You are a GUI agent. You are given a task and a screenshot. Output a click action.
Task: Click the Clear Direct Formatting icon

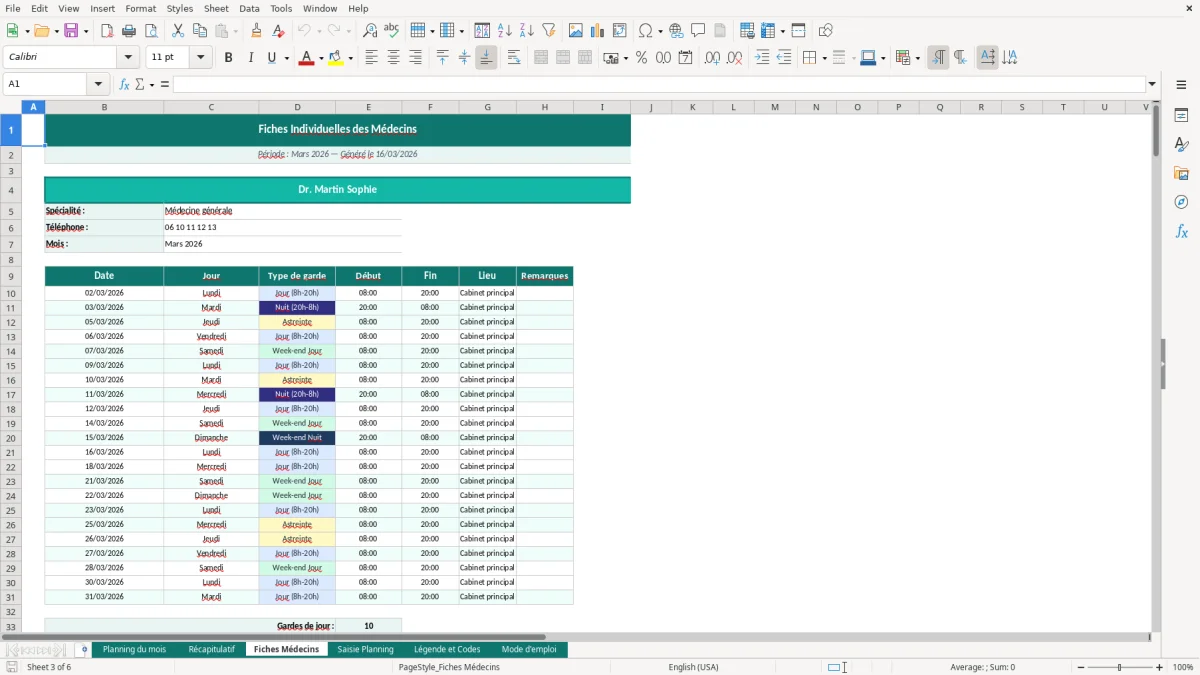(x=278, y=31)
